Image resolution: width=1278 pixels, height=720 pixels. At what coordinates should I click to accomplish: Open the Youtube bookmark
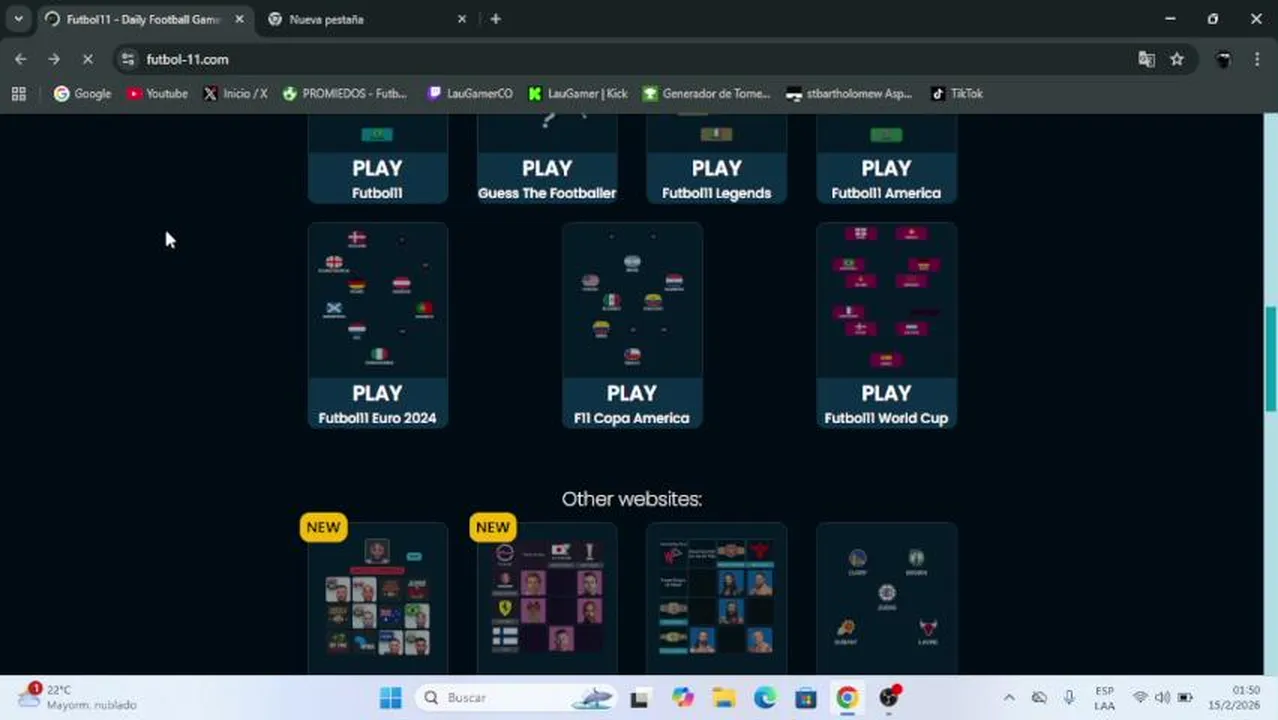click(157, 93)
